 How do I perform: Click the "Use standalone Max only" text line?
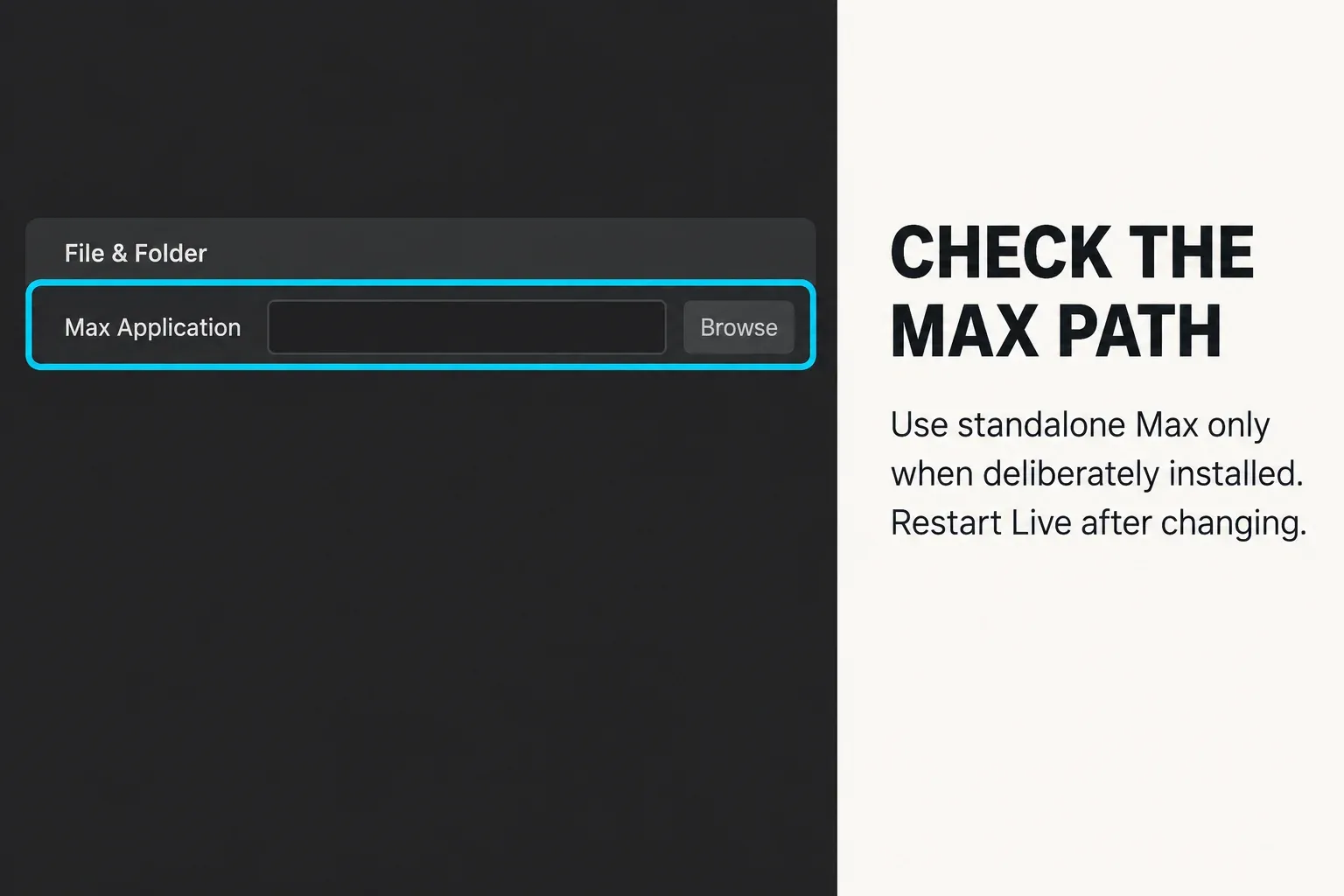[1080, 425]
